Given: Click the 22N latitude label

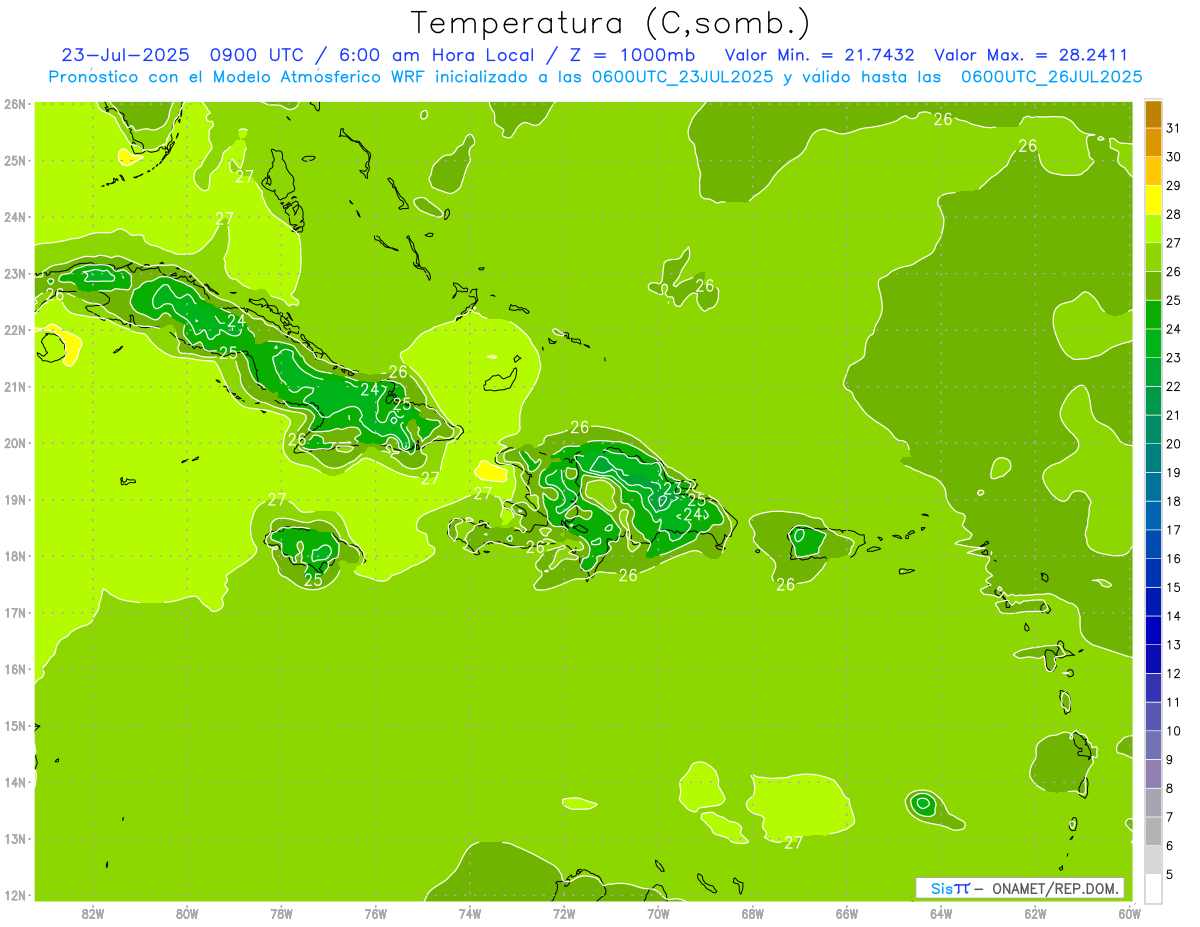Looking at the screenshot, I should (x=14, y=330).
